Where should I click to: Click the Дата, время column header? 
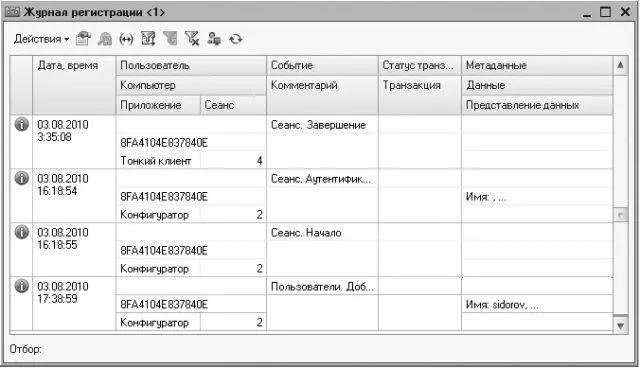tap(74, 85)
